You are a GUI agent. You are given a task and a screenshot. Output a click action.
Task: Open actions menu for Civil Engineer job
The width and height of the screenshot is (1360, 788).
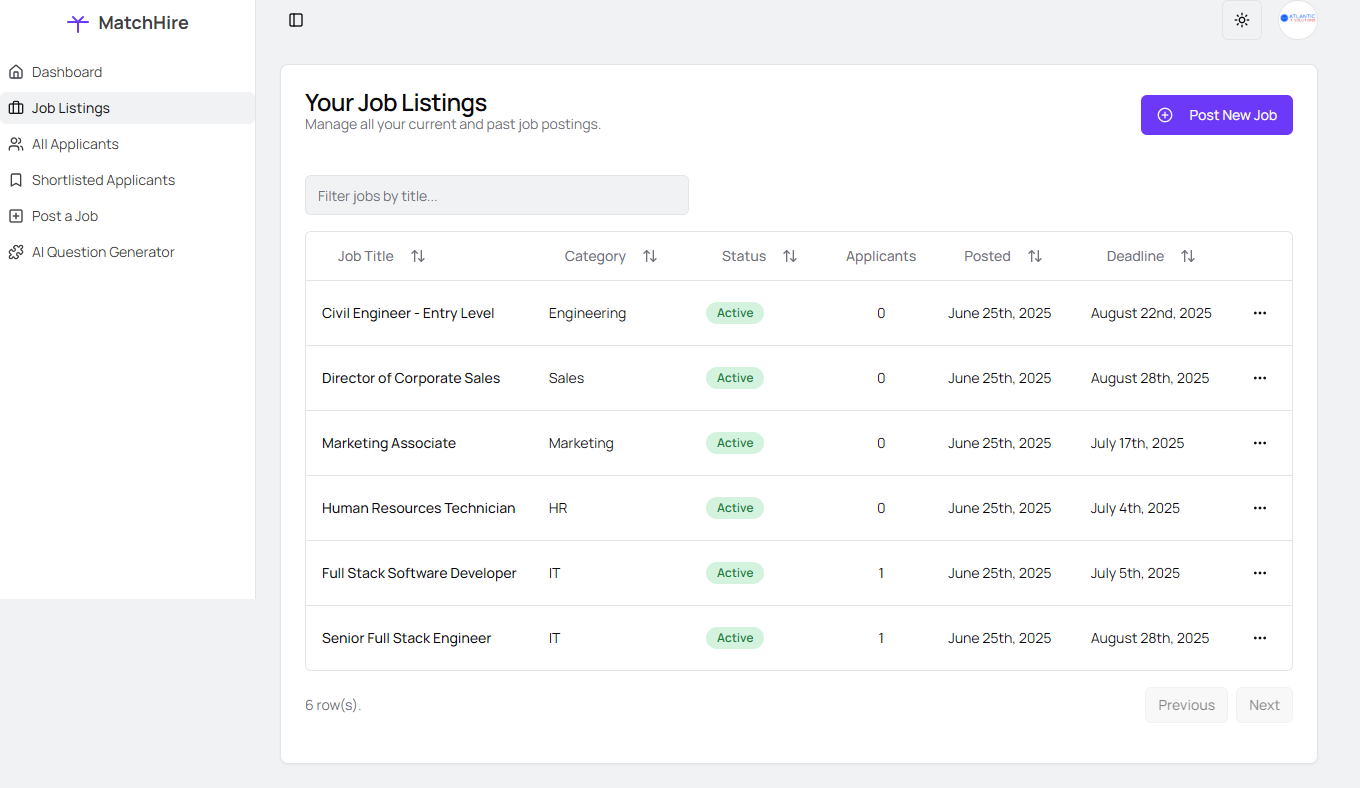[1260, 313]
